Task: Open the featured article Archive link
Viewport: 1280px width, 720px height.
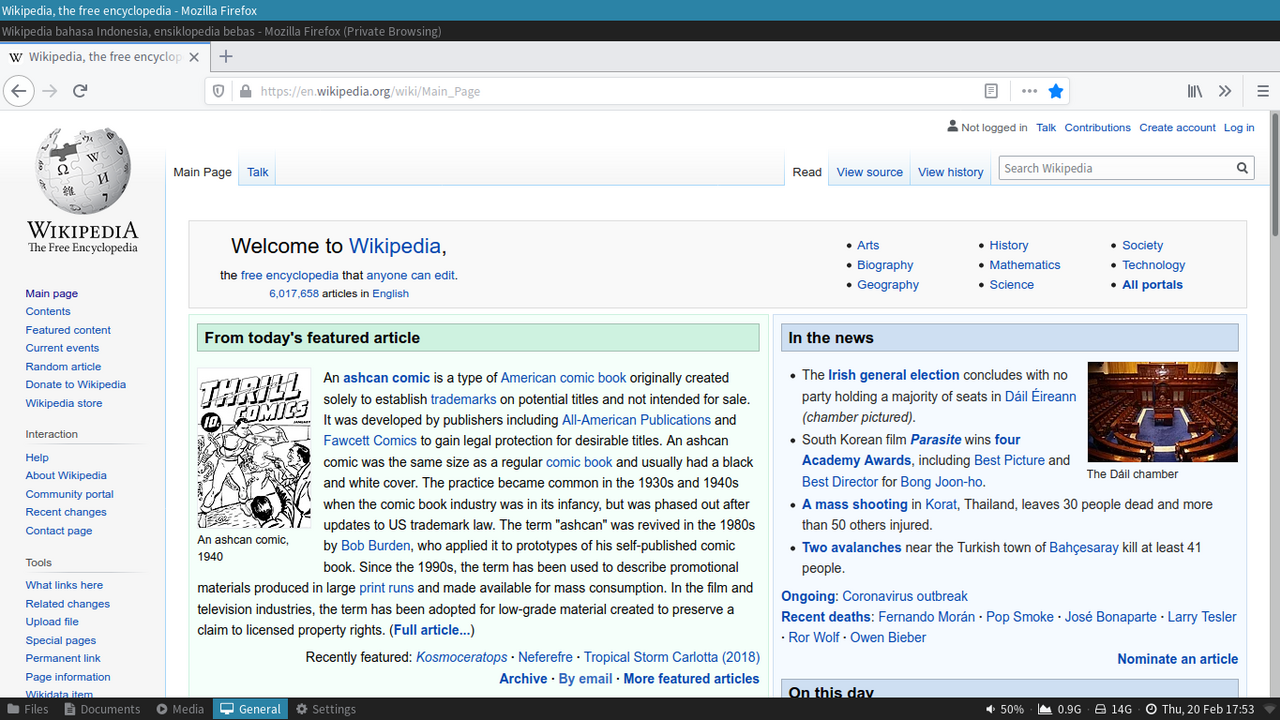Action: 523,679
